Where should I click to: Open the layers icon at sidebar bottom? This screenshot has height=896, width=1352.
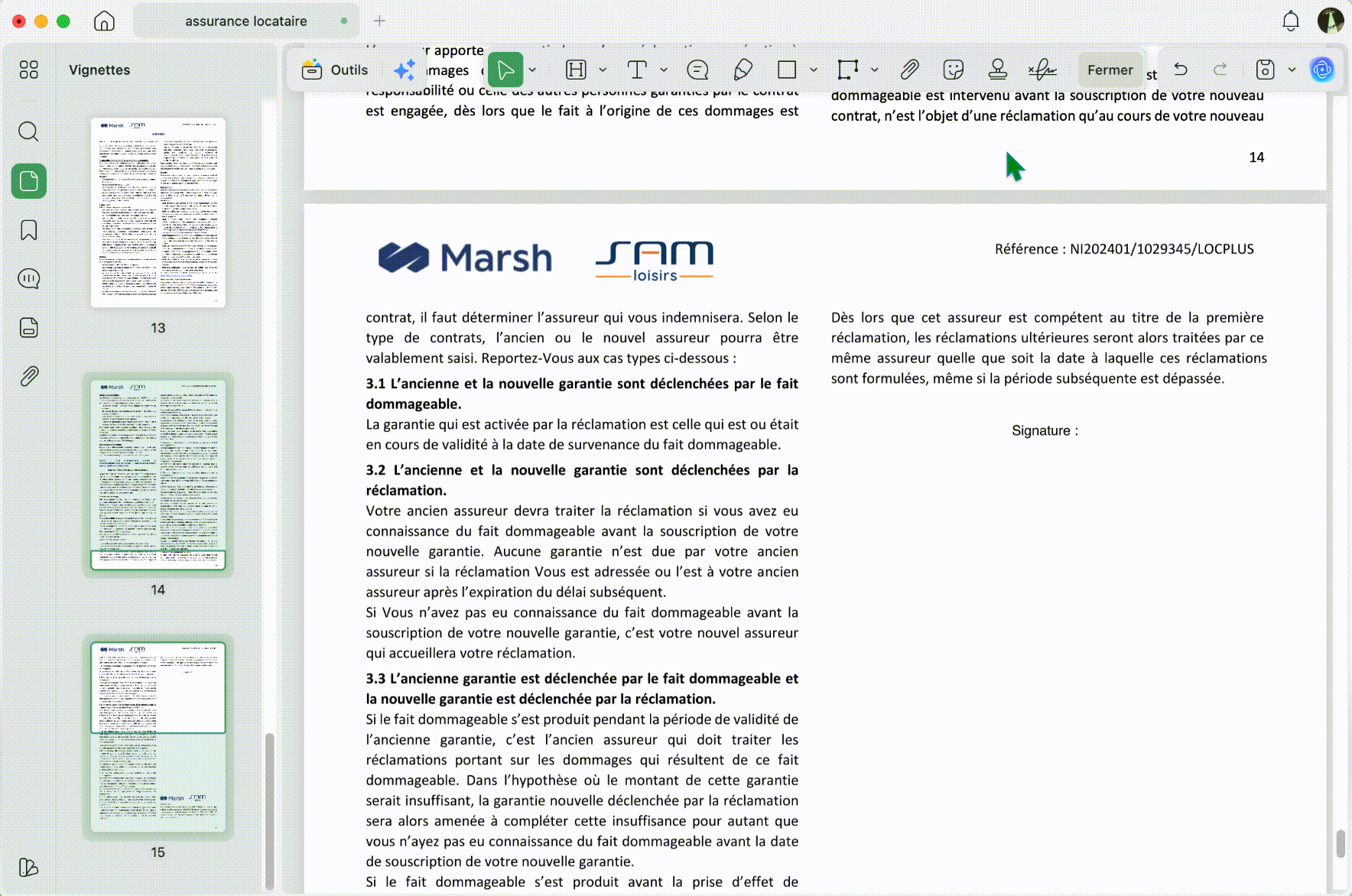point(28,867)
